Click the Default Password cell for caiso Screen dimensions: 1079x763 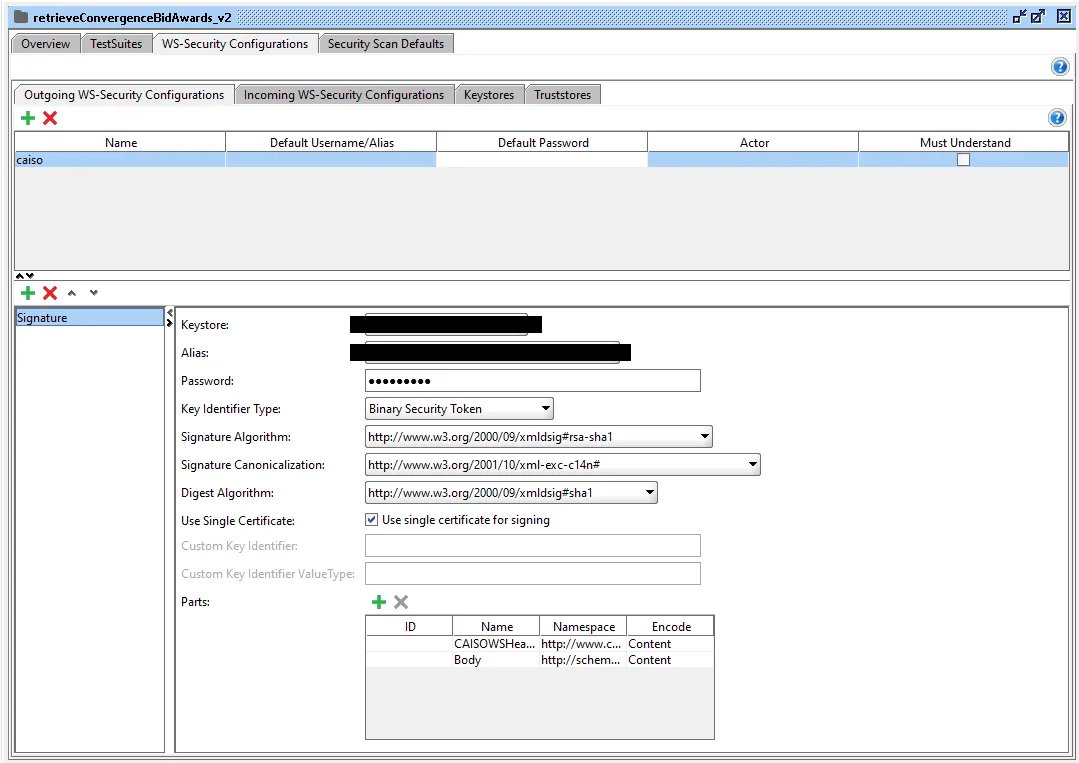(542, 160)
